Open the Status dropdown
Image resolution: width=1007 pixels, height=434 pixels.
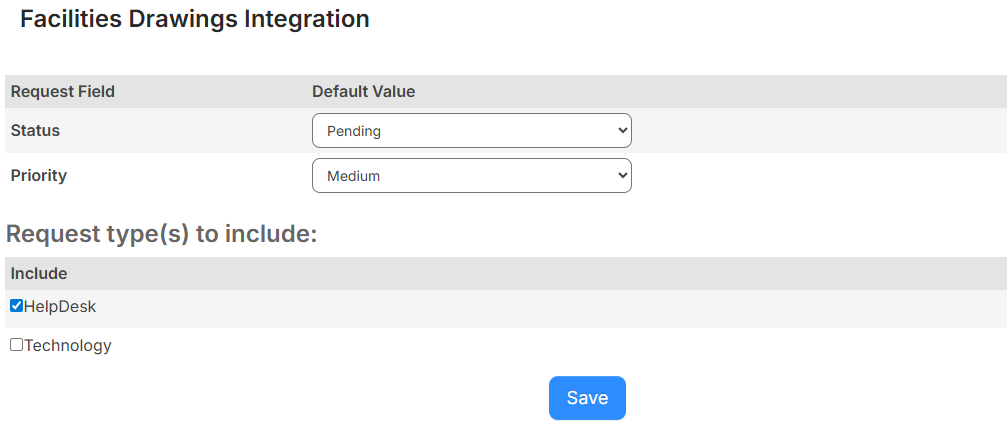(471, 131)
